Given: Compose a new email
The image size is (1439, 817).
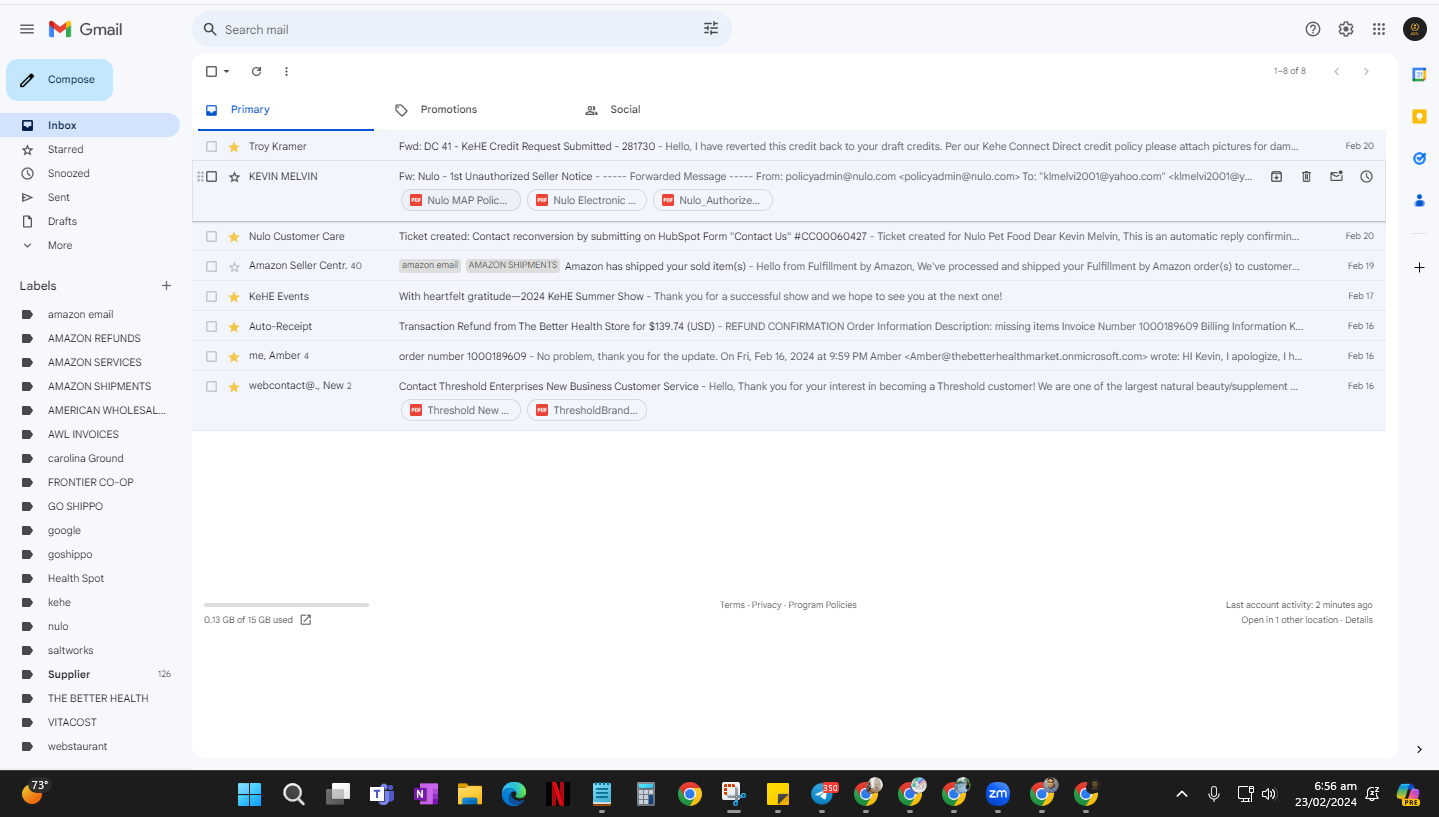Looking at the screenshot, I should [x=60, y=80].
